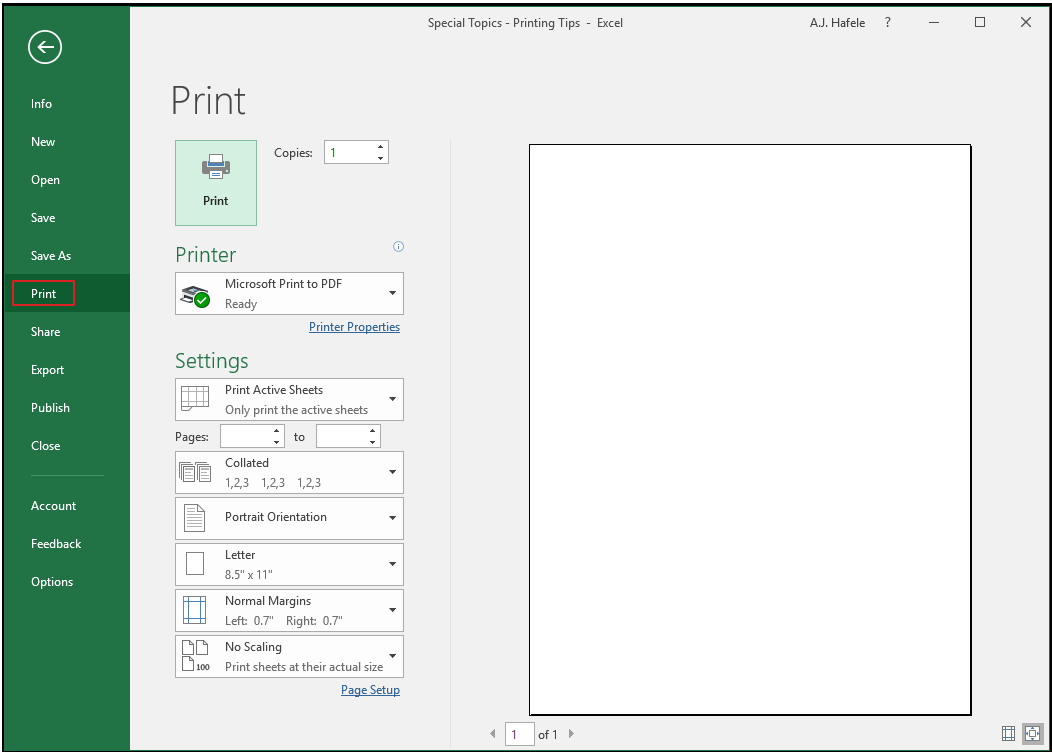Click Show Margins icon at bottom right
Screen dimensions: 1052x752
pos(1008,734)
